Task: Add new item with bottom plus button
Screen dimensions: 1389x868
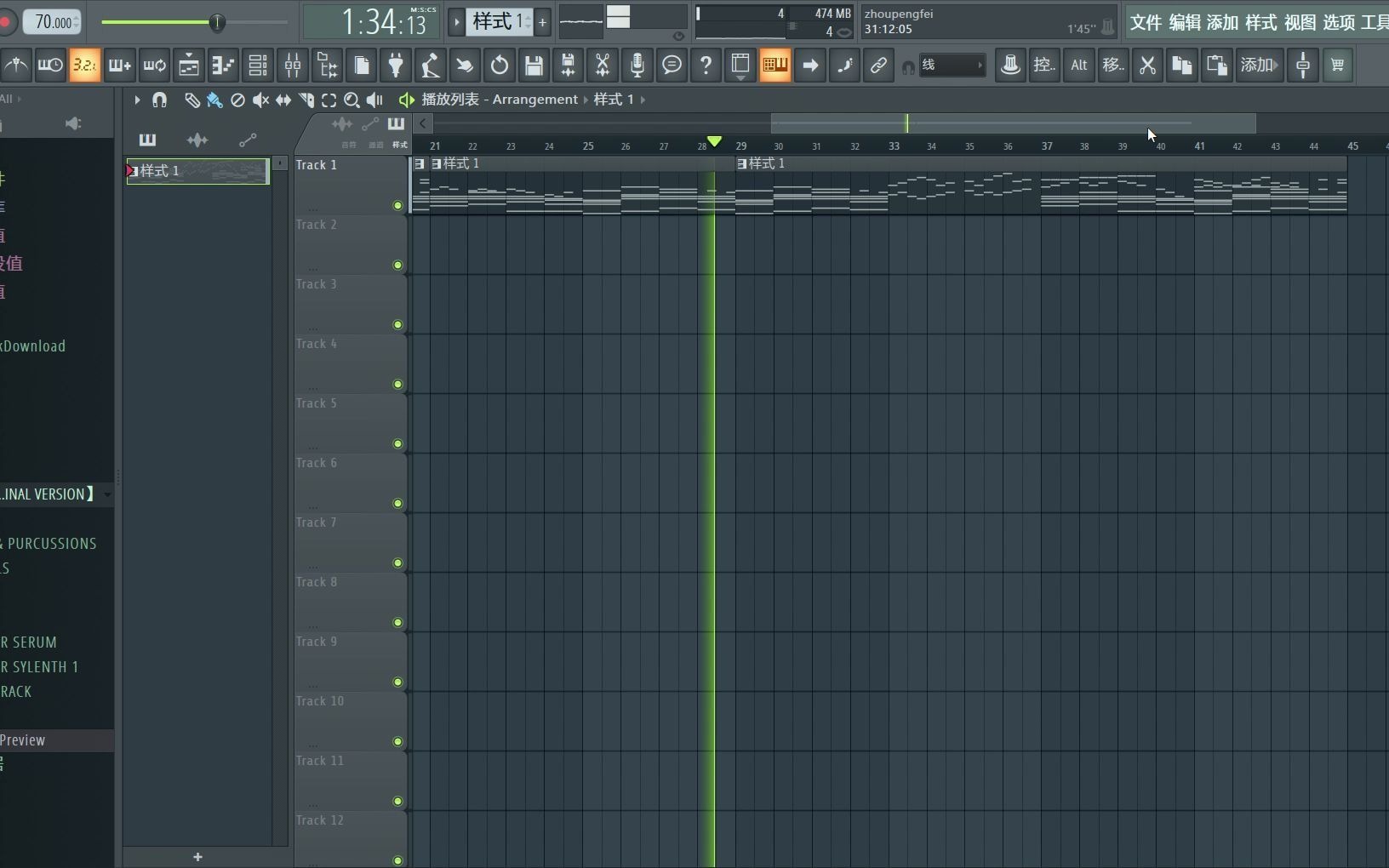Action: [197, 857]
